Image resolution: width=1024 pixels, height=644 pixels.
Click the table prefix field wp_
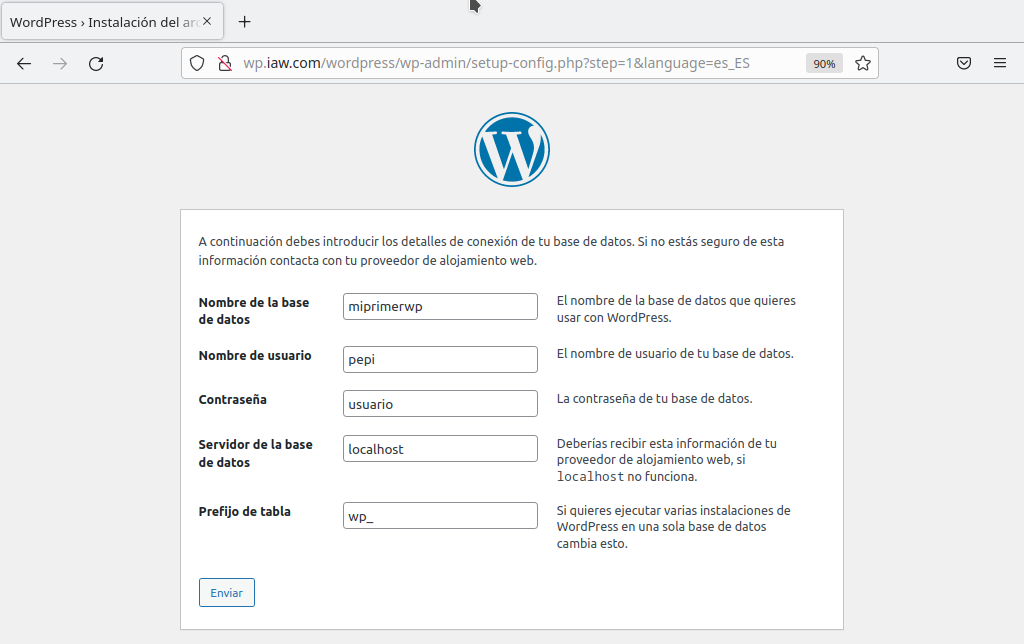(440, 515)
